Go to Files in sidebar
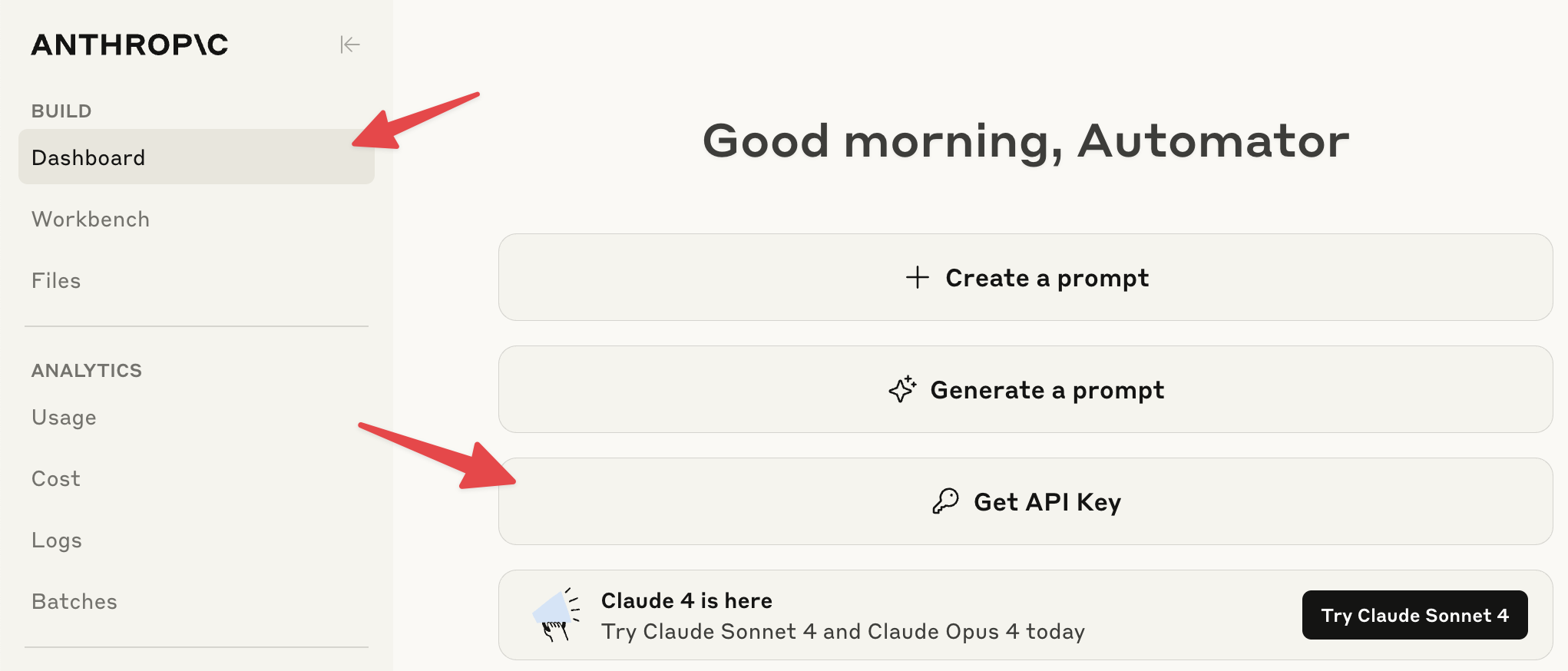 [x=56, y=281]
